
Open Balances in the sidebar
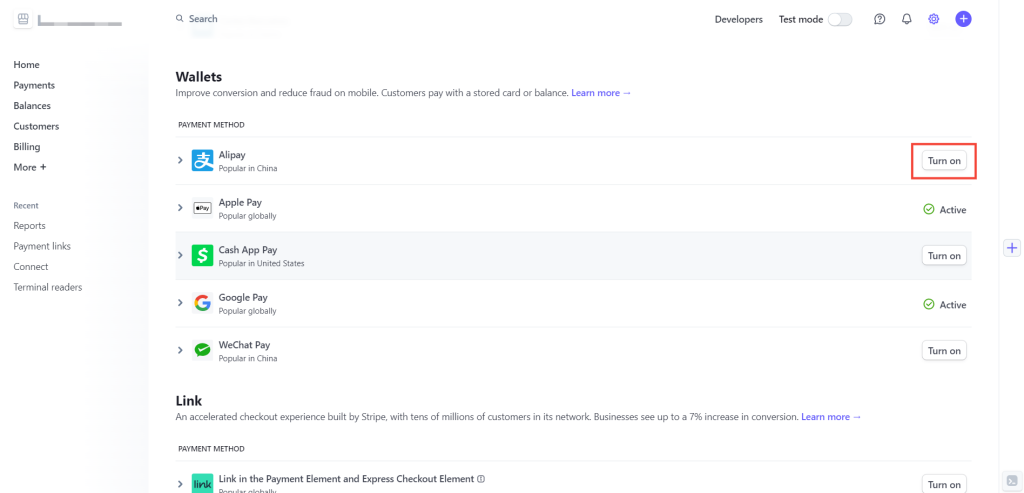[x=32, y=106]
